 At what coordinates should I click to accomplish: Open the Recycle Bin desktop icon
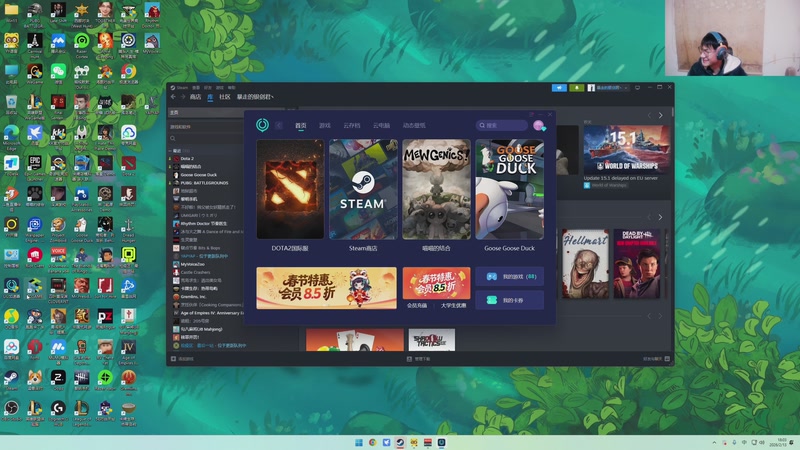coord(11,105)
